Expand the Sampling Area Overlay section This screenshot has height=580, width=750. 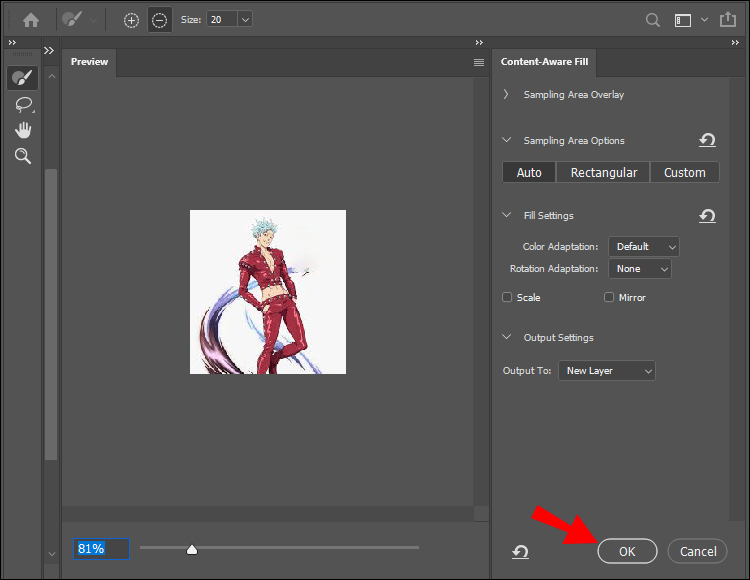506,94
